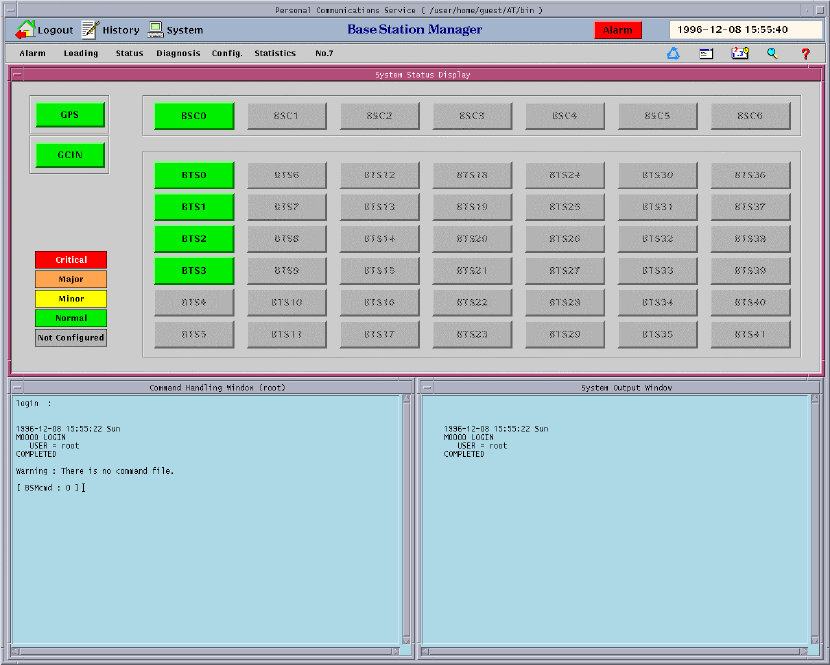The height and width of the screenshot is (665, 830).
Task: Click the BSMcmd command prompt line
Action: coord(50,488)
